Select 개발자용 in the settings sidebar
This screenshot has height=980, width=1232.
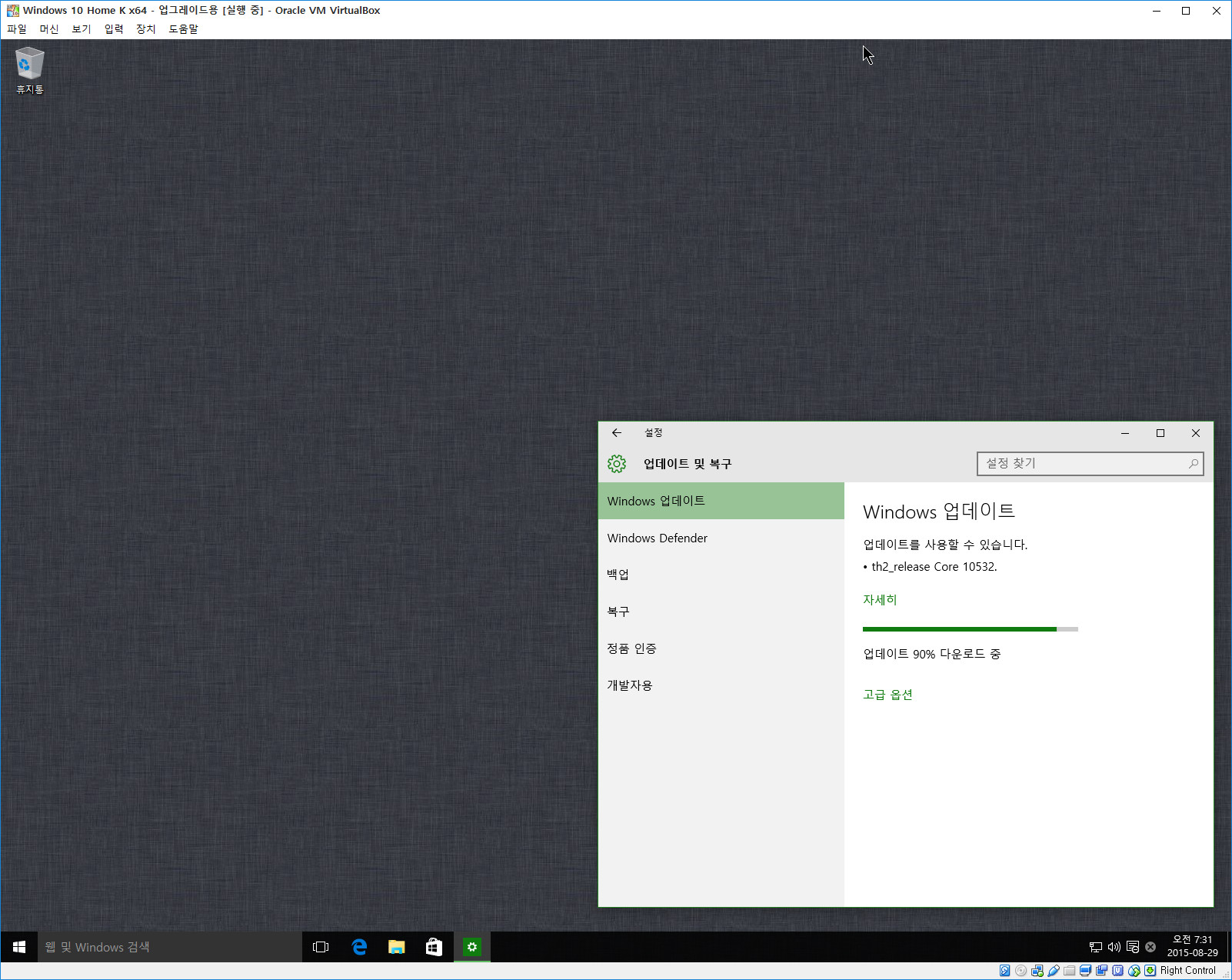[x=721, y=685]
